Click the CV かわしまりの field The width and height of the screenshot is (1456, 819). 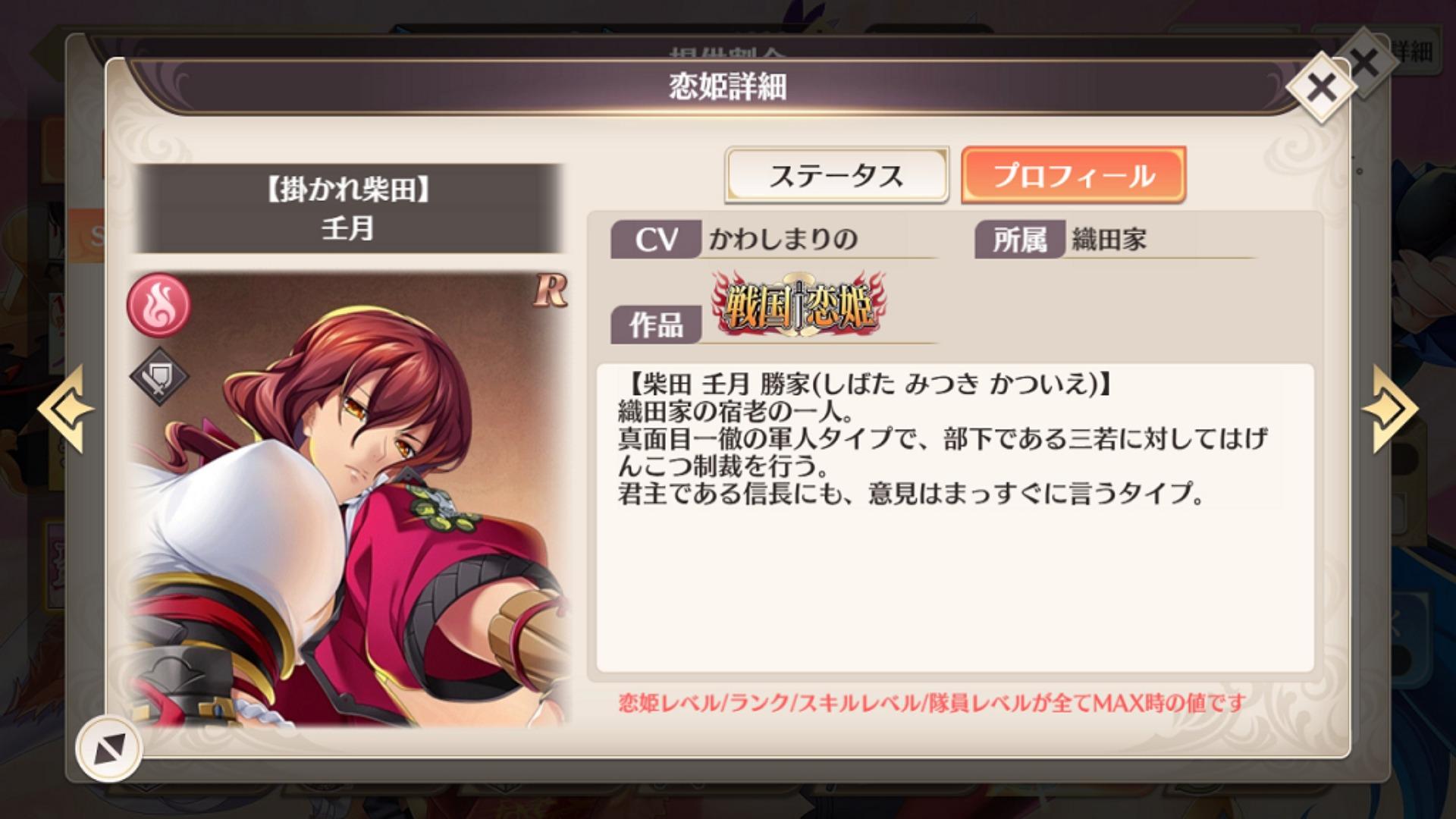pyautogui.click(x=774, y=240)
